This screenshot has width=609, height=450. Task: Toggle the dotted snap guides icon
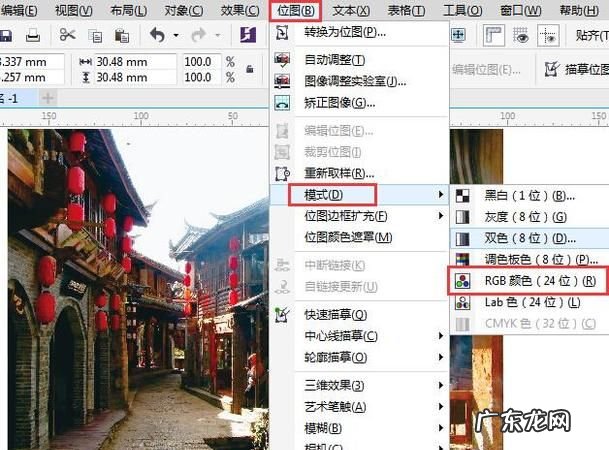click(x=548, y=35)
